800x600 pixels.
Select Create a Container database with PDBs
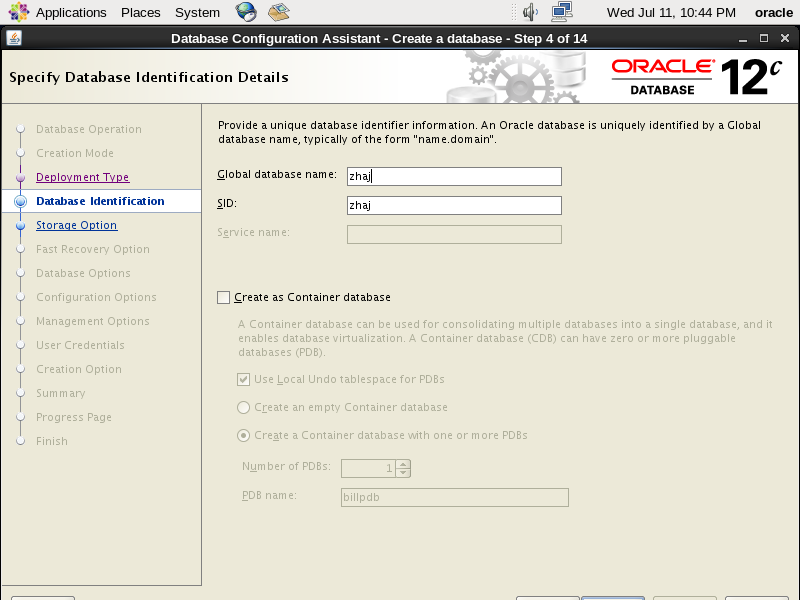point(243,436)
